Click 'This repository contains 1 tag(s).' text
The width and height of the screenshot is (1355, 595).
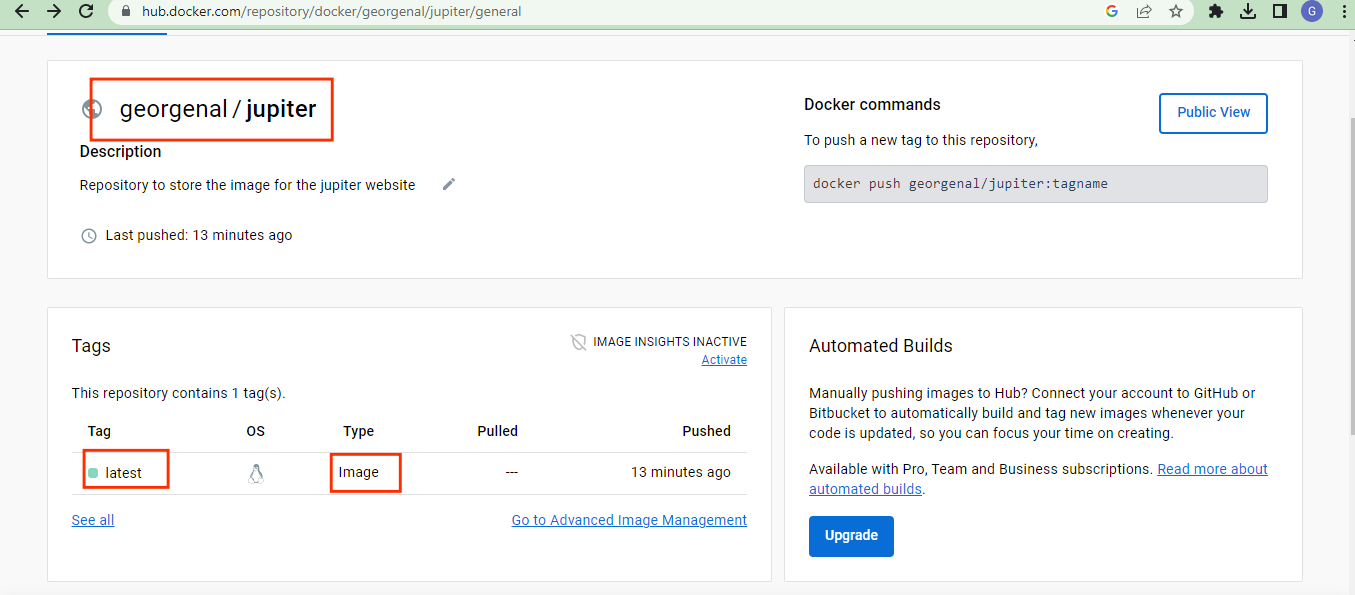click(x=179, y=393)
